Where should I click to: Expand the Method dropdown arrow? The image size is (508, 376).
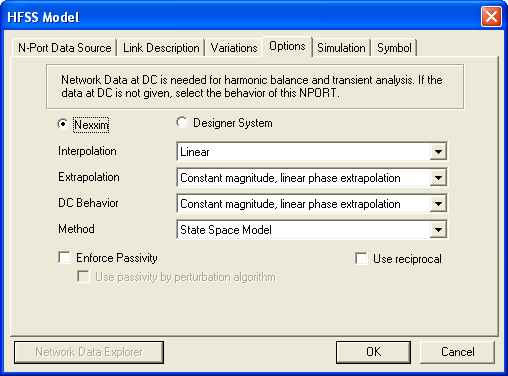pos(438,230)
